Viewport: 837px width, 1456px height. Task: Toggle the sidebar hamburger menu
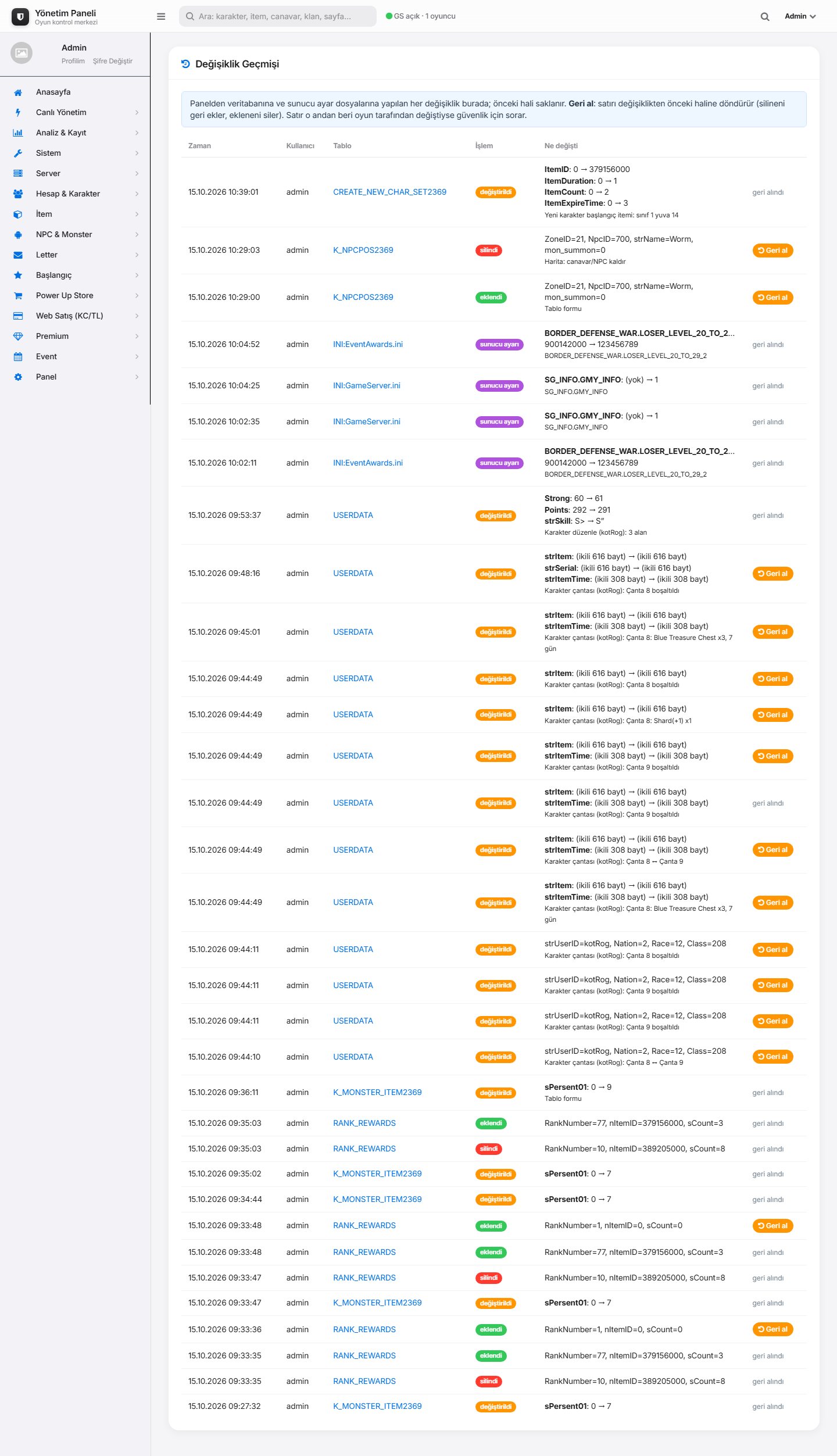(161, 16)
